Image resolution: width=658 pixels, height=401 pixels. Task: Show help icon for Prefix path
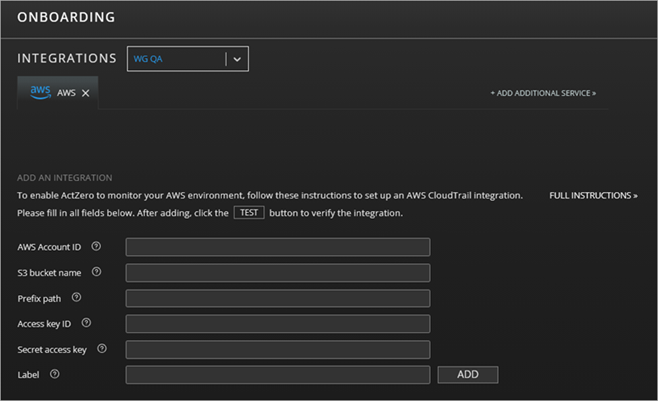pyautogui.click(x=76, y=297)
